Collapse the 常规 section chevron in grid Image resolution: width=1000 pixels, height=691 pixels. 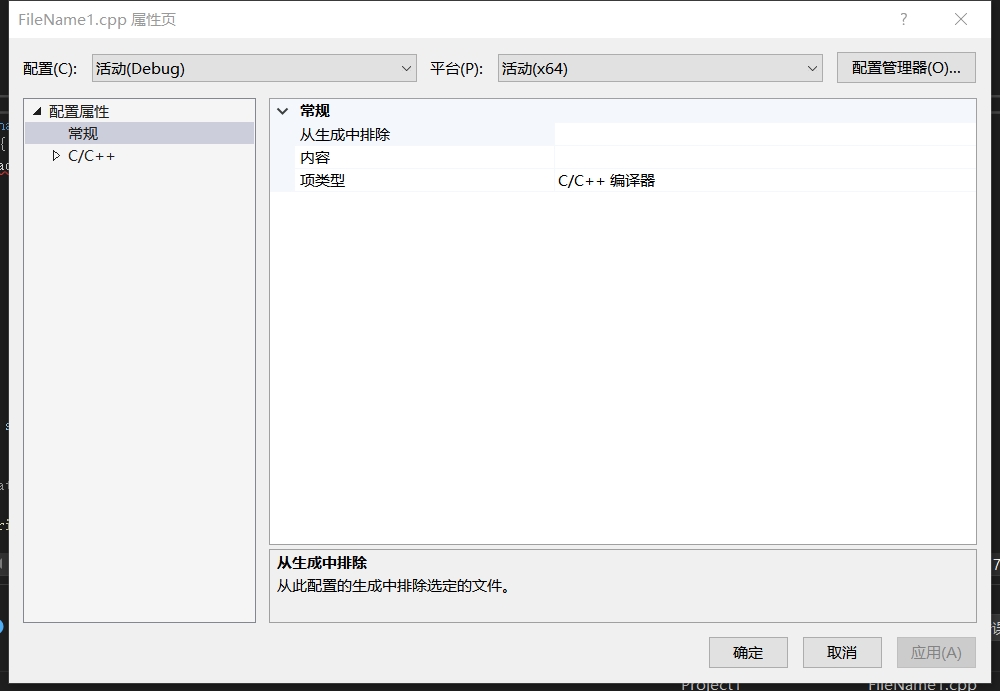point(283,111)
